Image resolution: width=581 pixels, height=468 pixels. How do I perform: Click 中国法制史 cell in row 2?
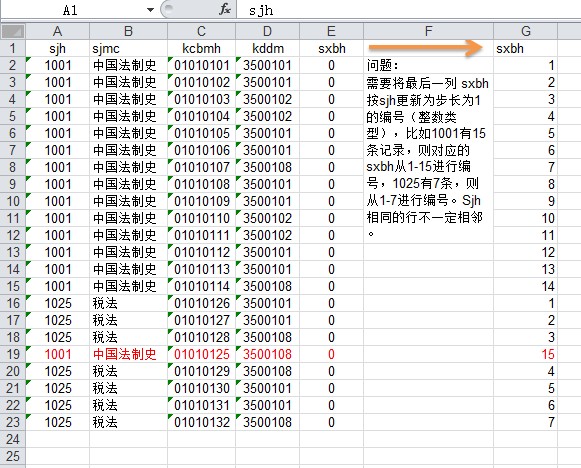point(128,65)
